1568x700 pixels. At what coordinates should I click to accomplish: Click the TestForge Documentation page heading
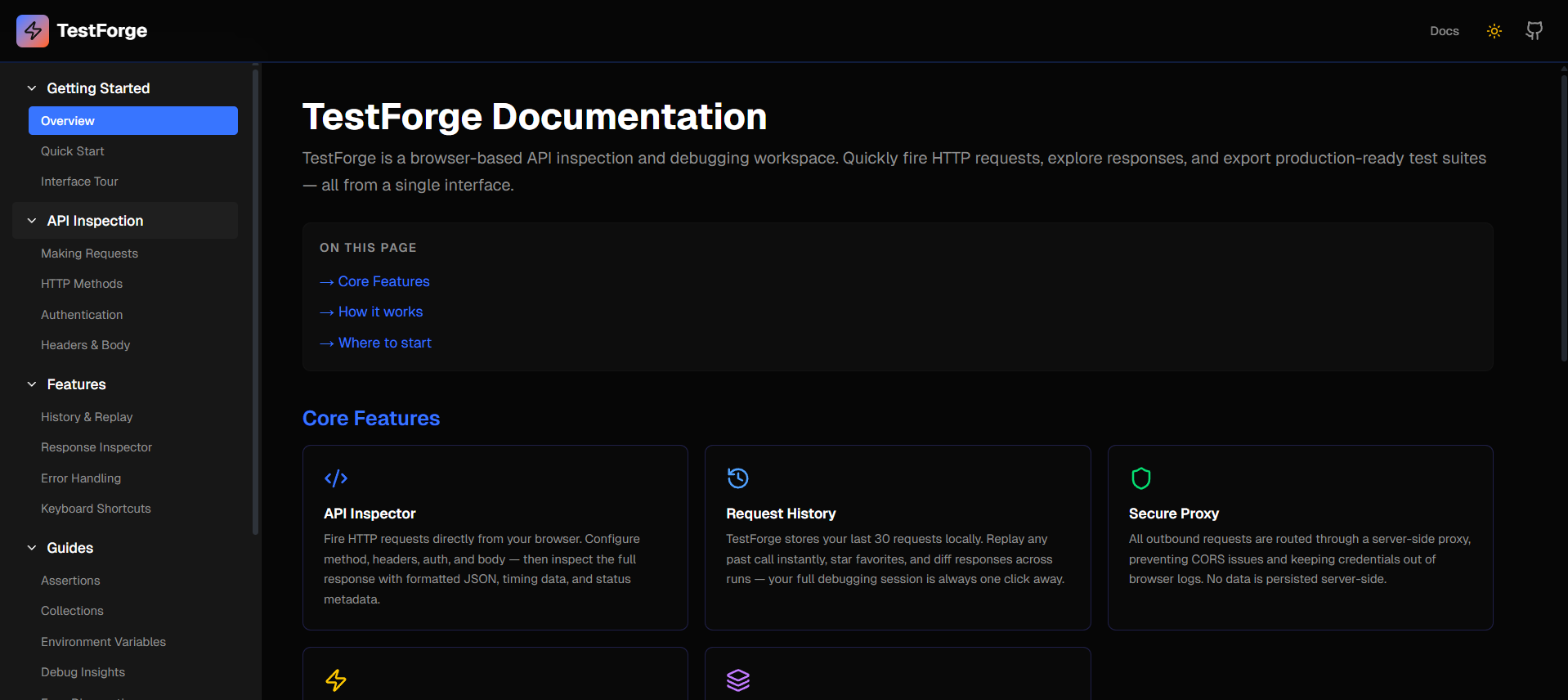point(535,116)
